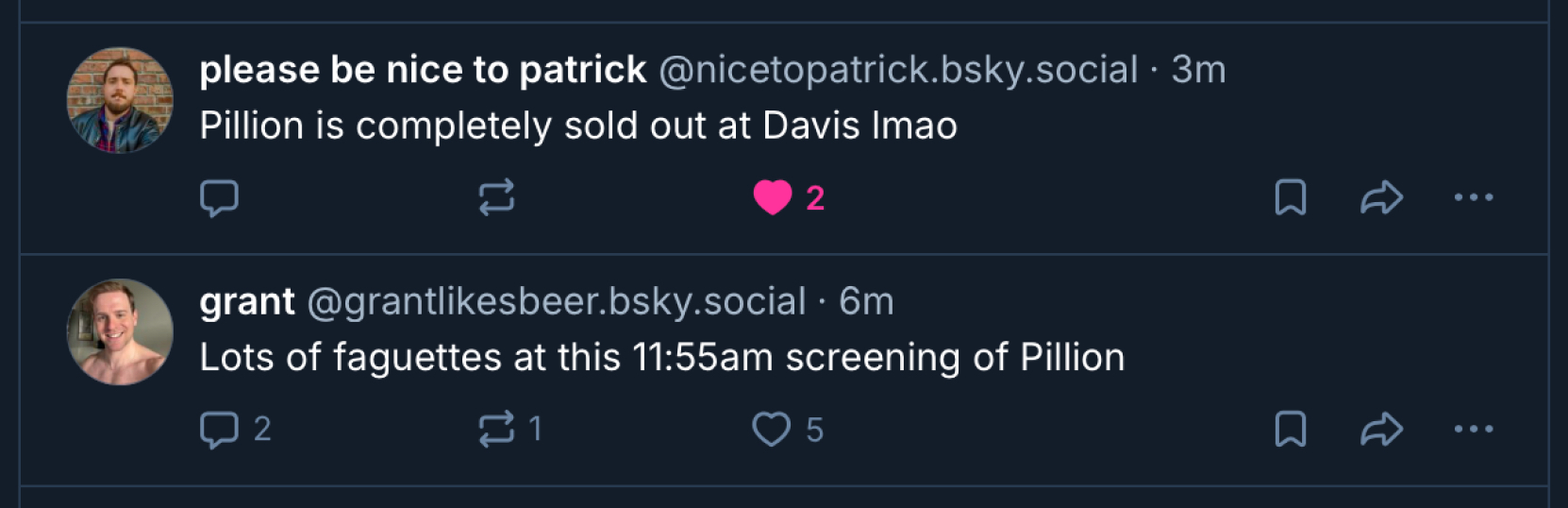
Task: Open more options on grant's post
Action: pyautogui.click(x=1473, y=429)
